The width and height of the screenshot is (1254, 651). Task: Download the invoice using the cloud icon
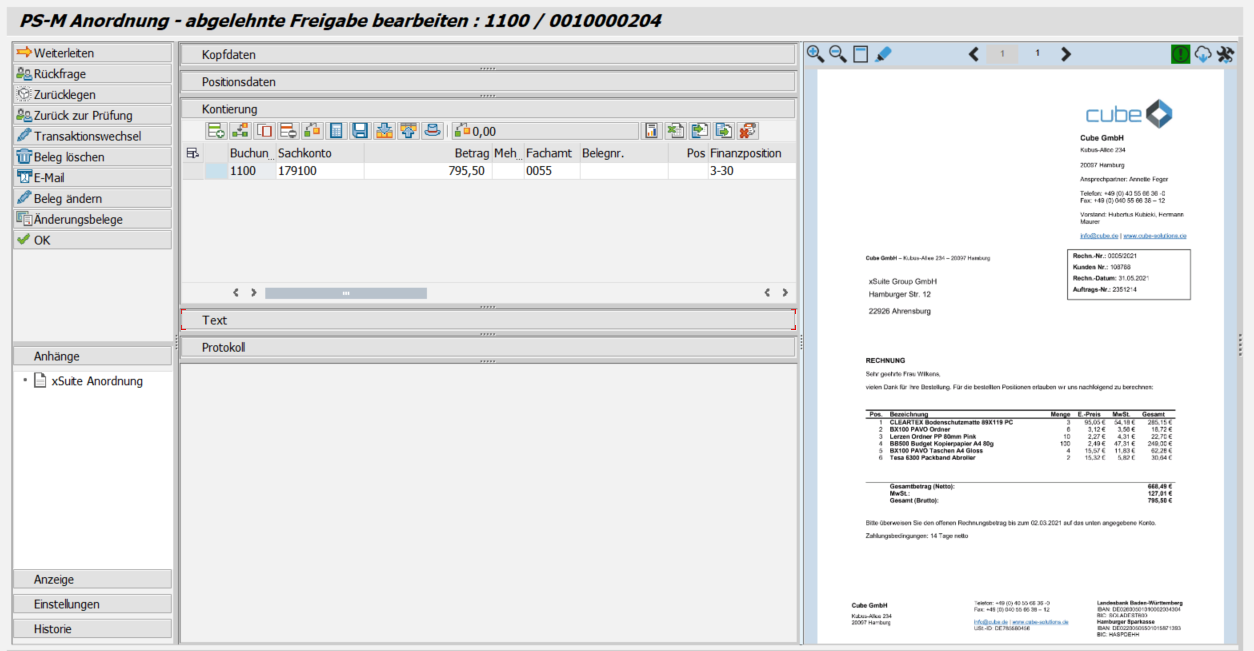(1203, 52)
